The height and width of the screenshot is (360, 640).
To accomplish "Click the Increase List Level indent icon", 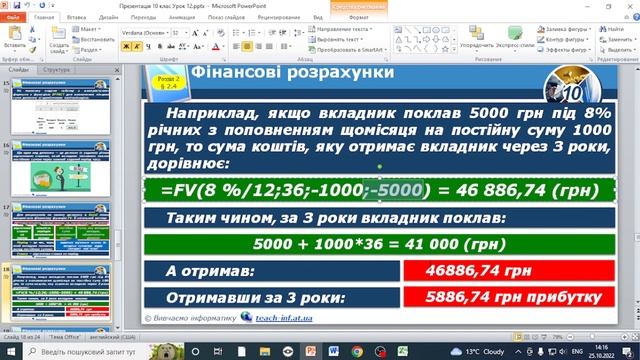I will pos(282,33).
